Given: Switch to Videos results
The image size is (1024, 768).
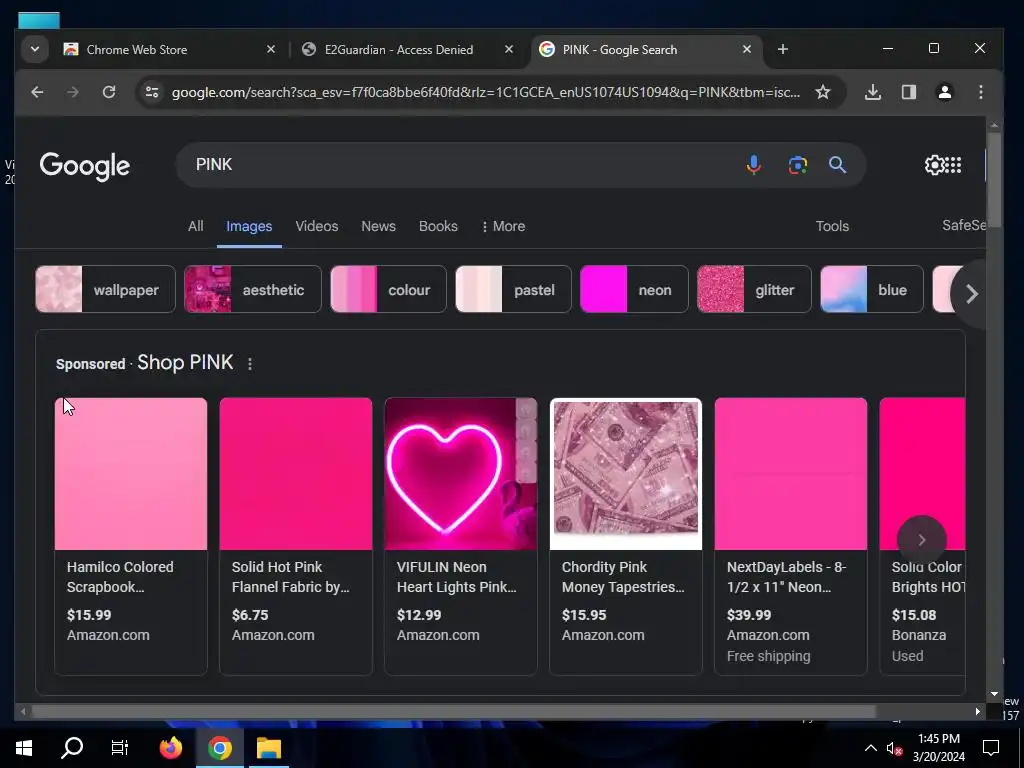Looking at the screenshot, I should click(317, 226).
